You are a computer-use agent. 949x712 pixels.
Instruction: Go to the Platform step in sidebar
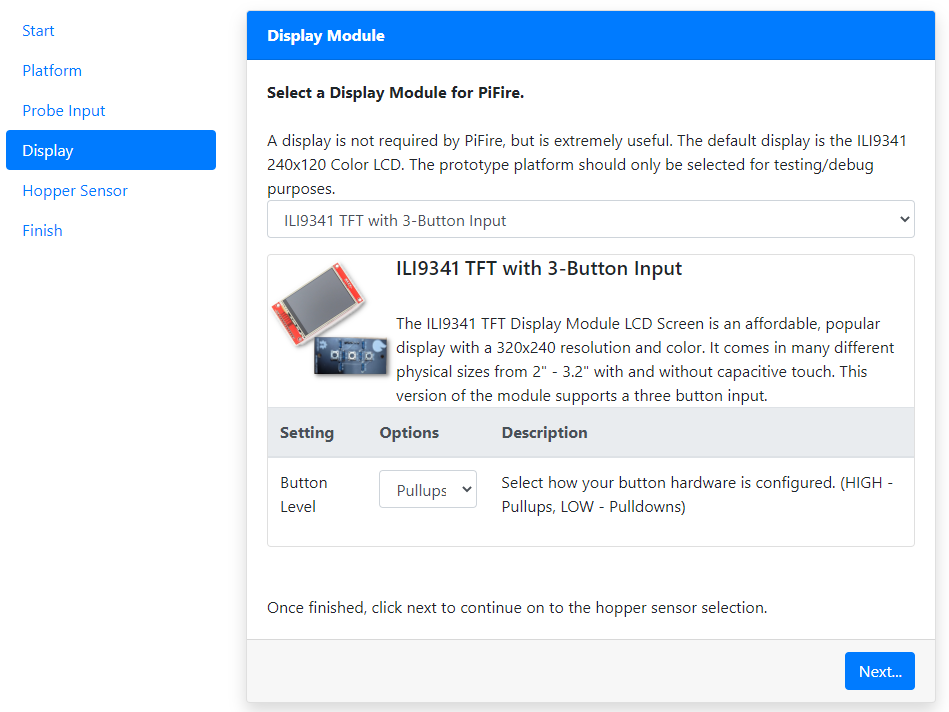[52, 71]
